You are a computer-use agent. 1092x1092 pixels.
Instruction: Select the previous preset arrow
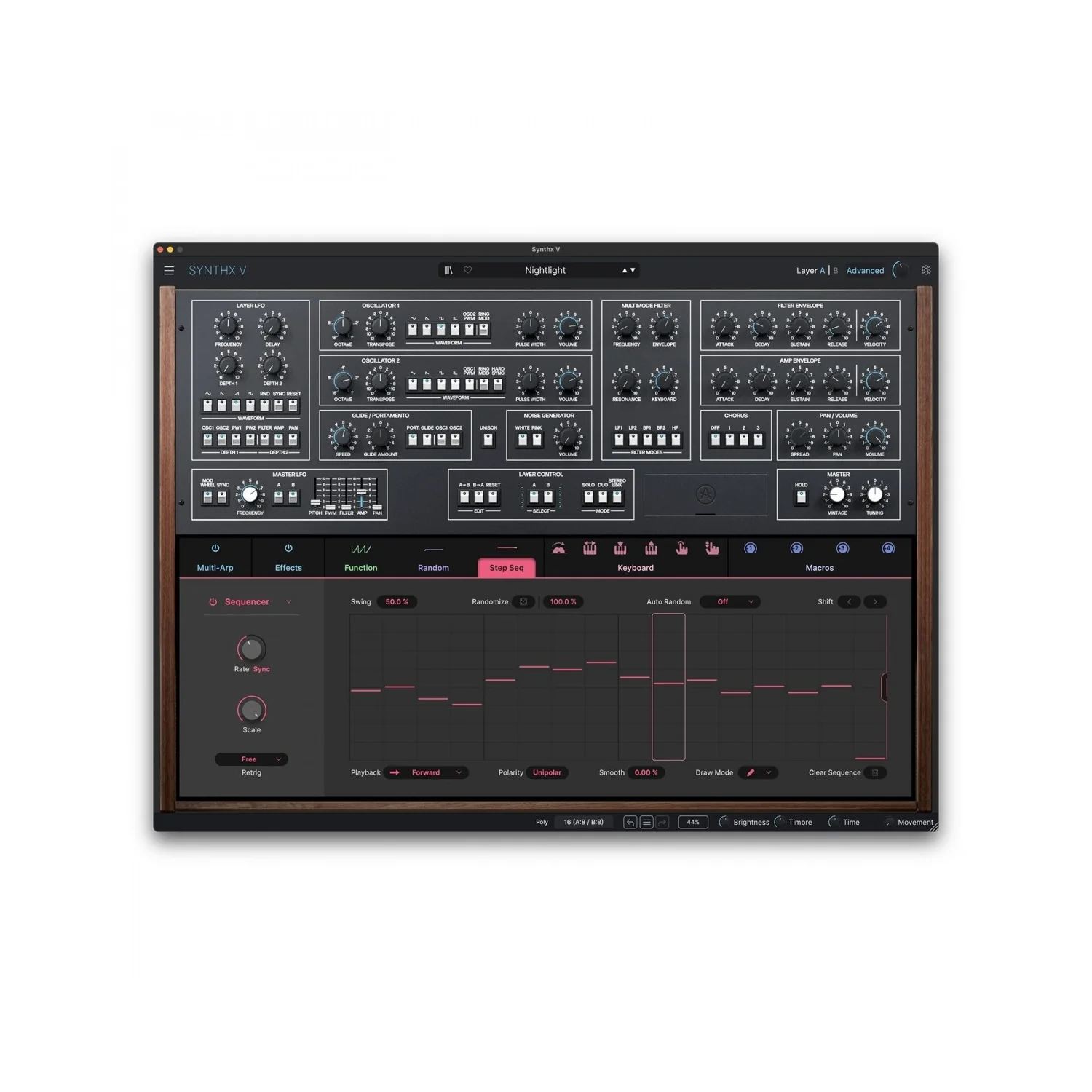[x=625, y=270]
